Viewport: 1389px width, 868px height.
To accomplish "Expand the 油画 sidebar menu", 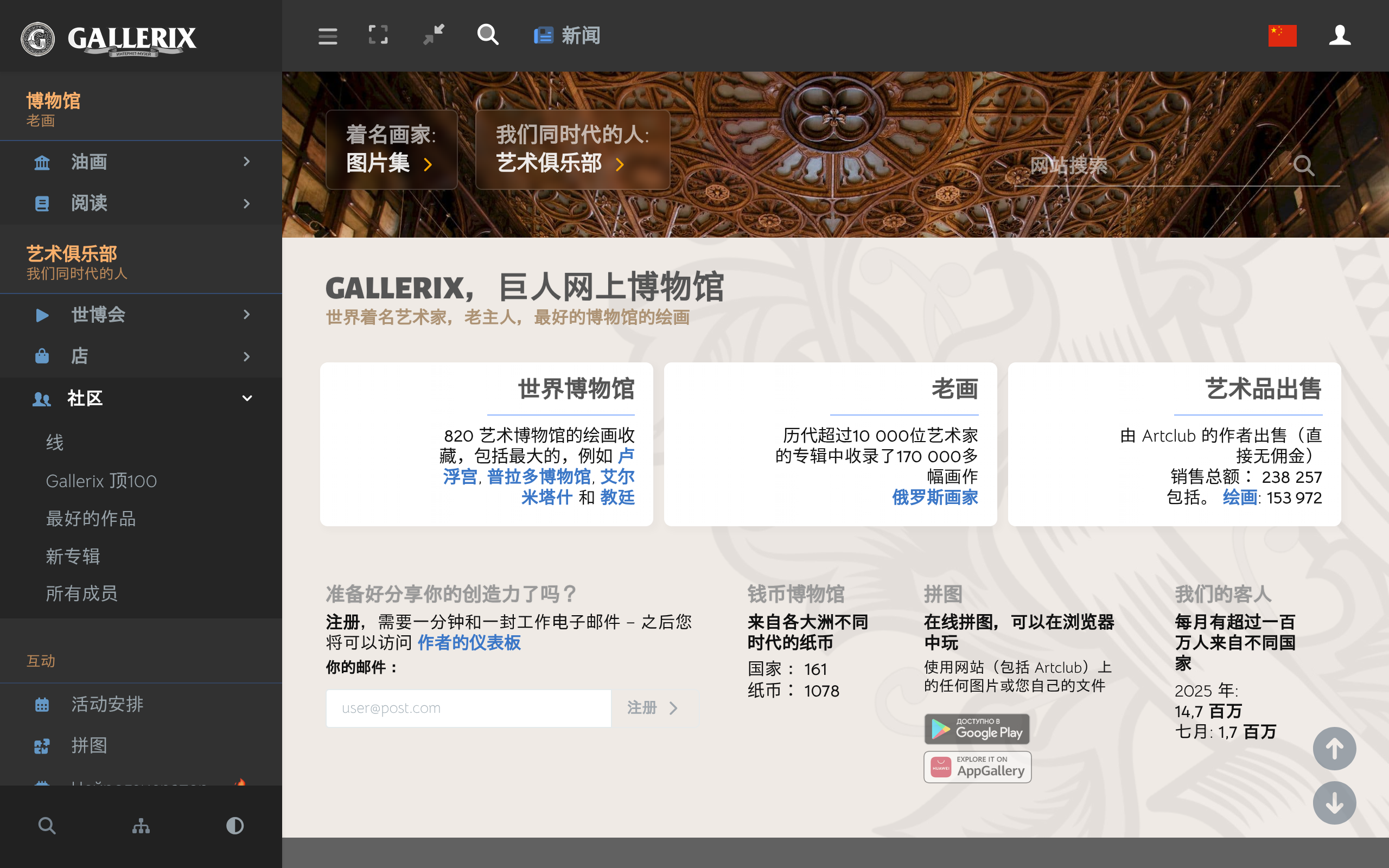I will (141, 162).
